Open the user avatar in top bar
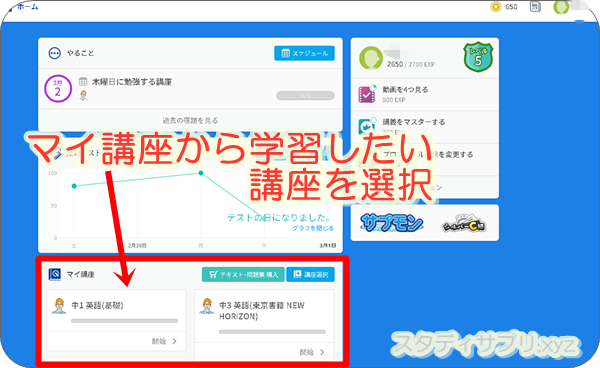The height and width of the screenshot is (368, 600). (561, 7)
